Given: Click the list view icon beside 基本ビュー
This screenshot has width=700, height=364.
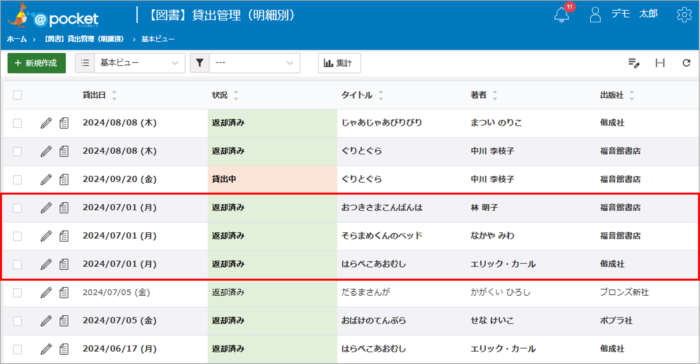Looking at the screenshot, I should 85,63.
